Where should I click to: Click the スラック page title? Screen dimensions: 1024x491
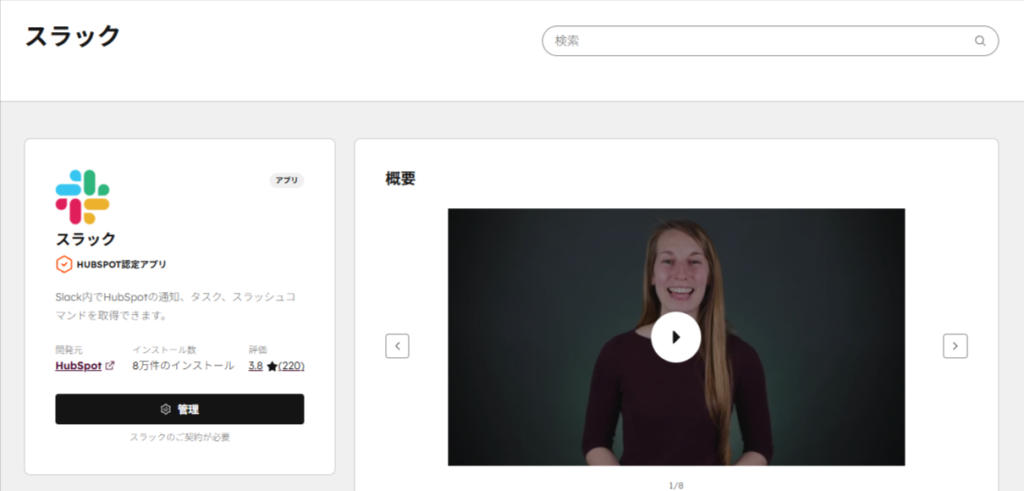(x=72, y=37)
